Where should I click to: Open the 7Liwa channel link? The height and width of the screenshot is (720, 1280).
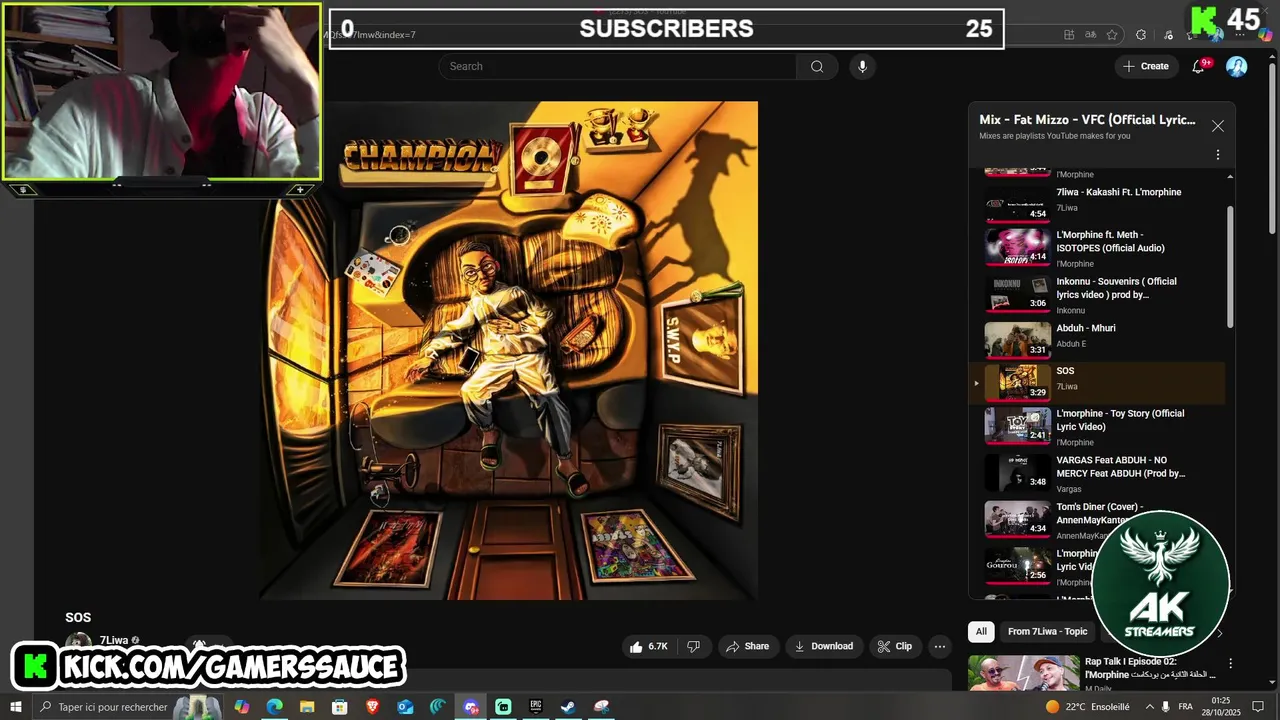[x=114, y=640]
